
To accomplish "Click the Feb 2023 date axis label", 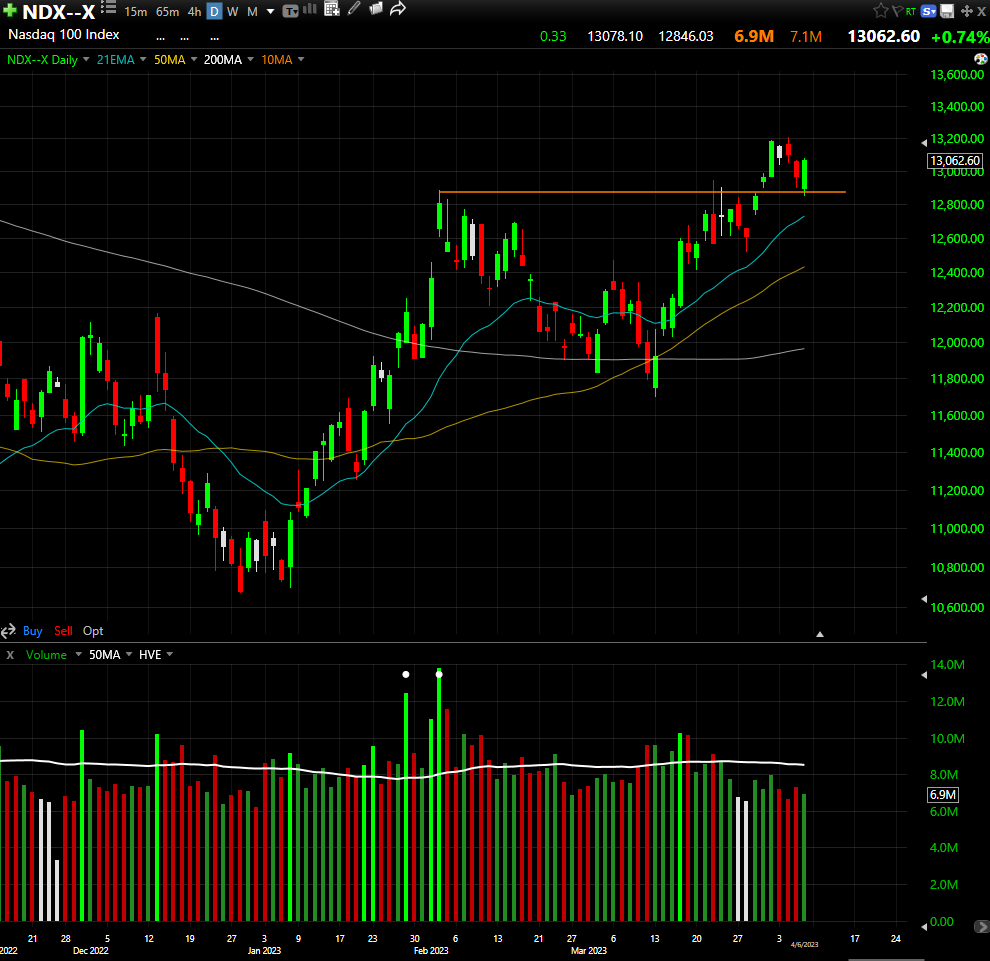I will point(431,950).
